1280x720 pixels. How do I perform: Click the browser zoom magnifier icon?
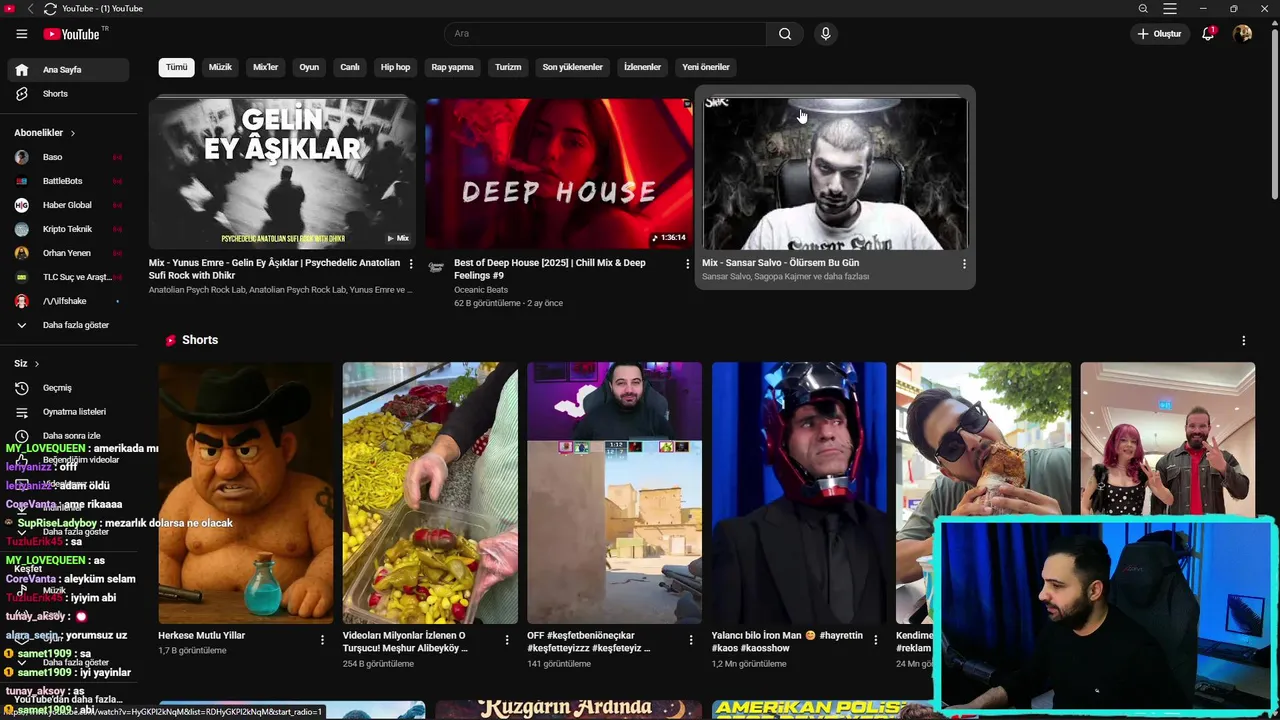tap(1143, 8)
